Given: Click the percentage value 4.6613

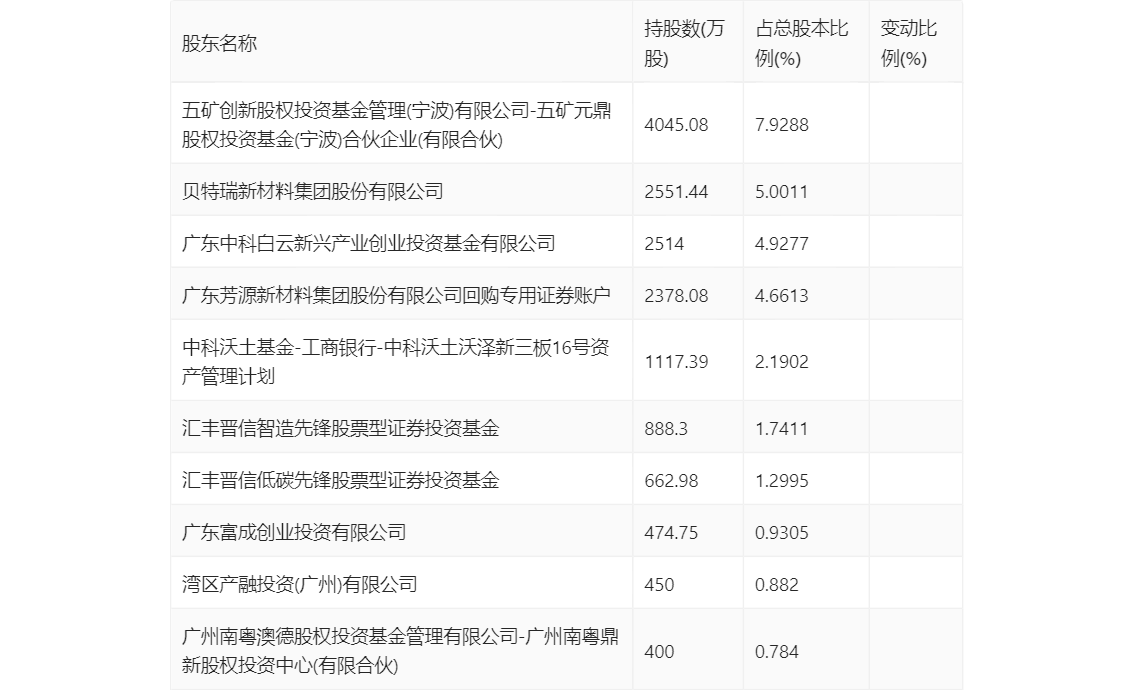Looking at the screenshot, I should click(x=782, y=295).
